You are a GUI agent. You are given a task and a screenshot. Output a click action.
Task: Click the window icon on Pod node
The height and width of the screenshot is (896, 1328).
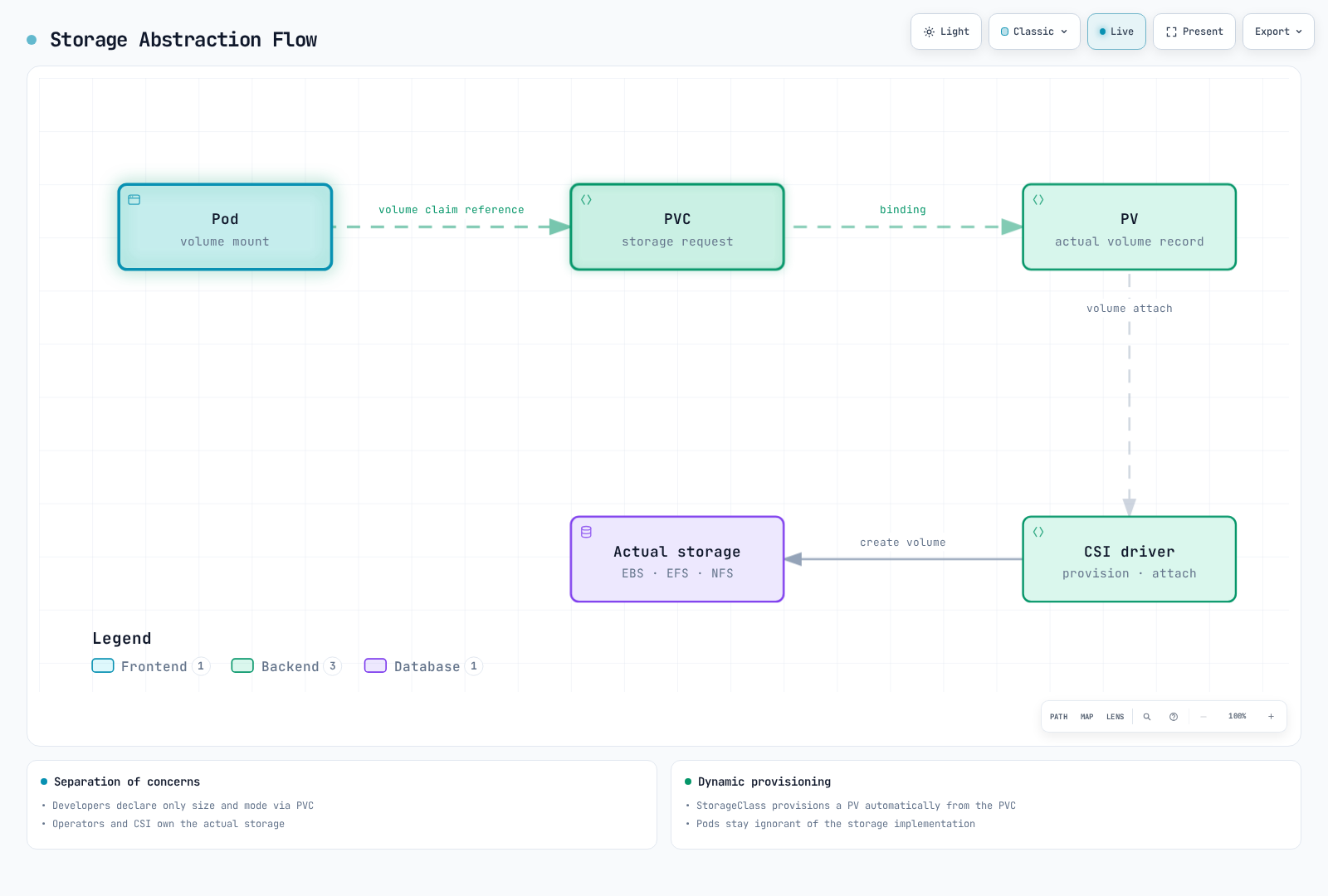tap(134, 200)
